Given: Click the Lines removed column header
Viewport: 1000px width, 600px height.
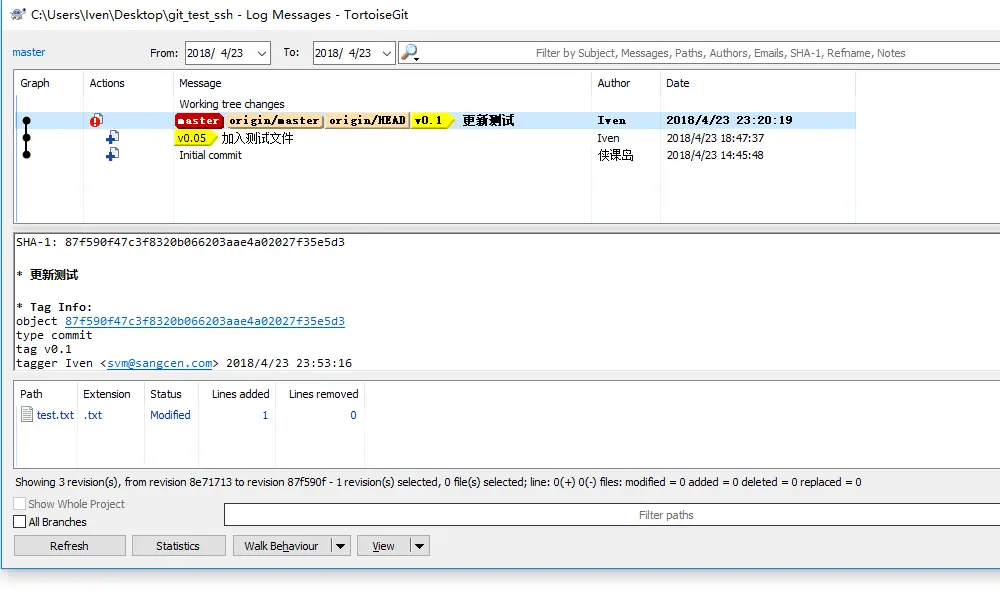Looking at the screenshot, I should (323, 394).
